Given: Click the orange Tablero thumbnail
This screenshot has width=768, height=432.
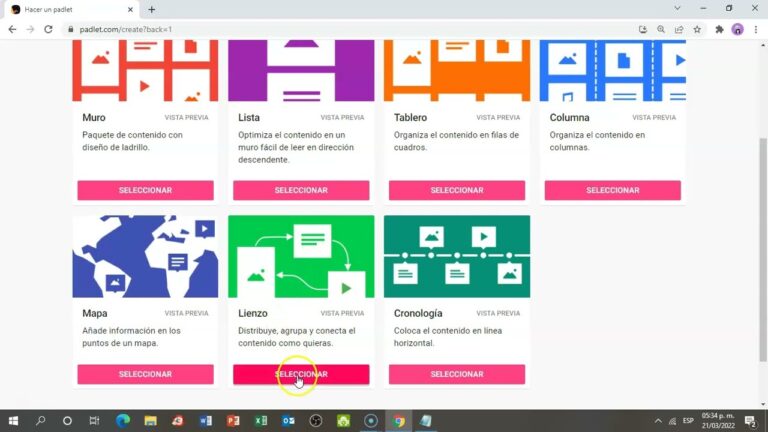Looking at the screenshot, I should point(457,71).
